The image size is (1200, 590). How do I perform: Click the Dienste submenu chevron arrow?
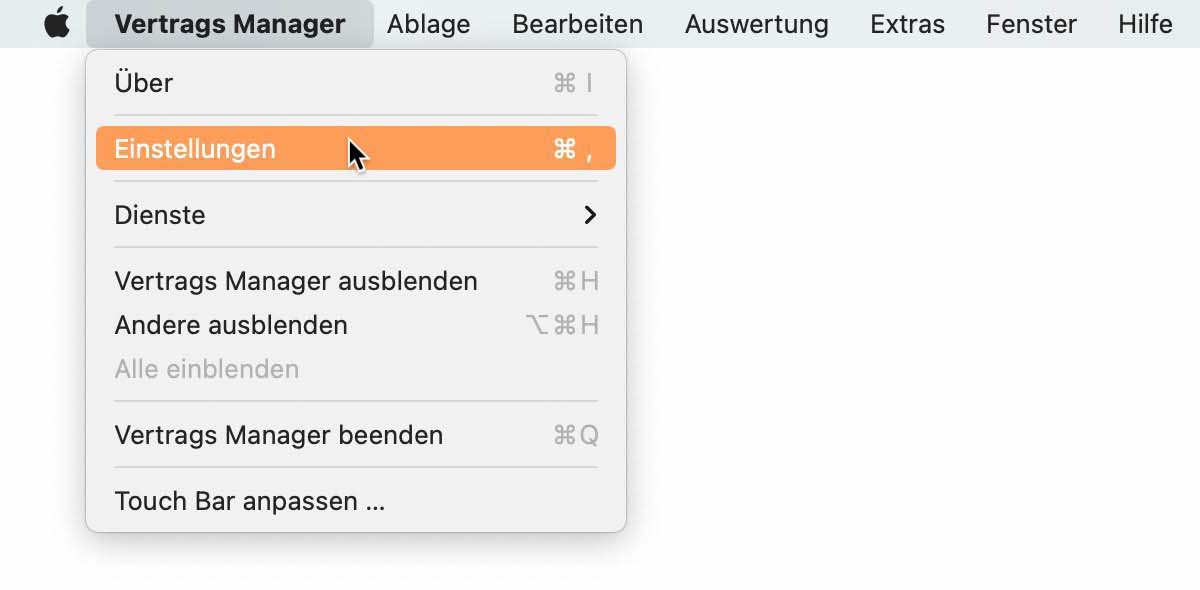pos(590,215)
